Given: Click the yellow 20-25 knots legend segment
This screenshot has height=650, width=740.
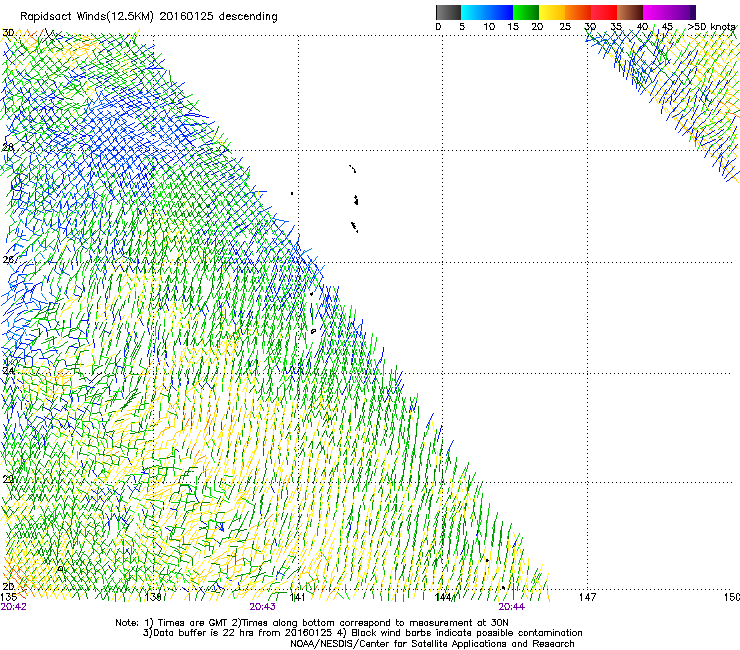Looking at the screenshot, I should coord(552,12).
